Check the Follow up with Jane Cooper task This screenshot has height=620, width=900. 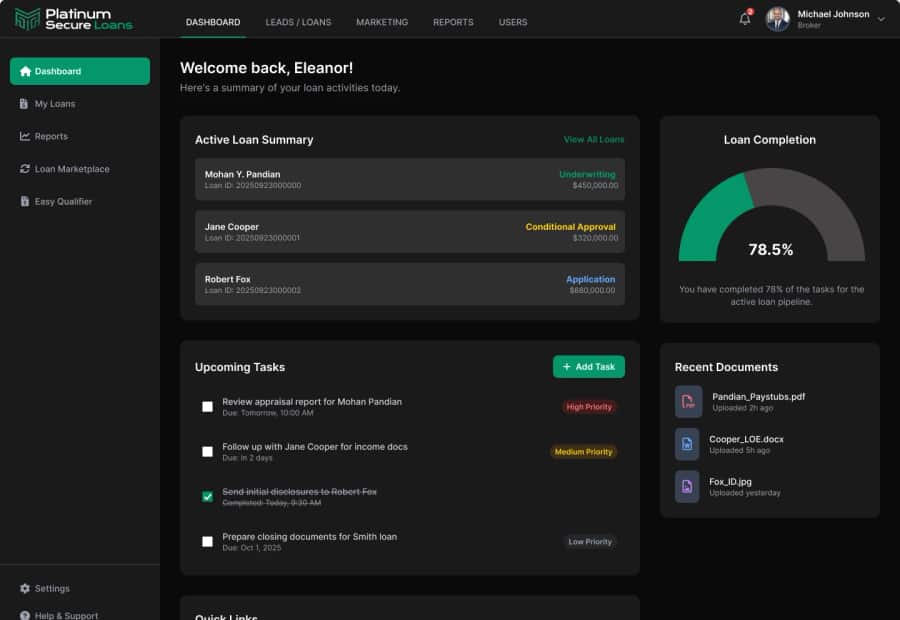[208, 452]
